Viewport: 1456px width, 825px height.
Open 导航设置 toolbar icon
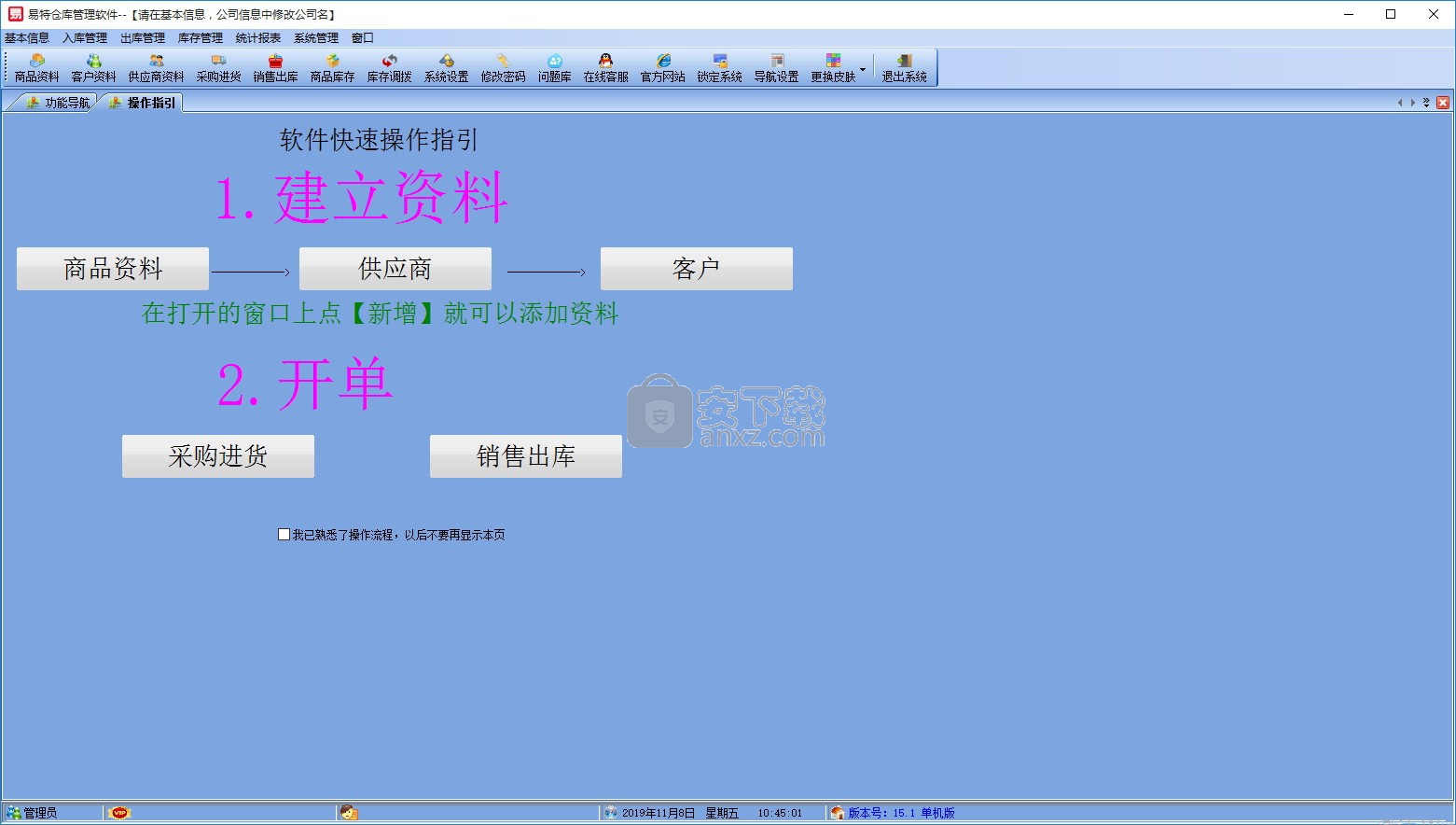point(777,68)
